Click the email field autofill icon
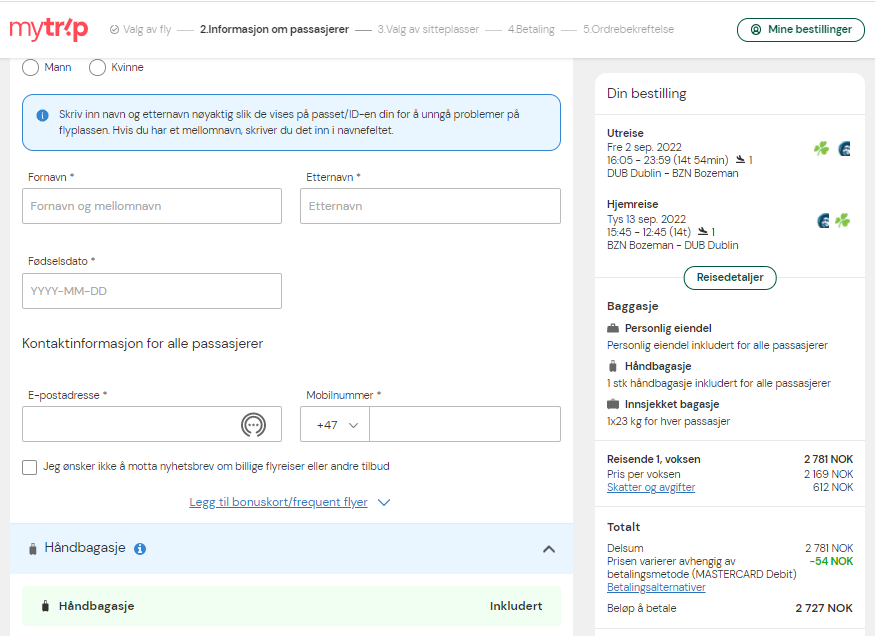The width and height of the screenshot is (875, 636). (253, 425)
